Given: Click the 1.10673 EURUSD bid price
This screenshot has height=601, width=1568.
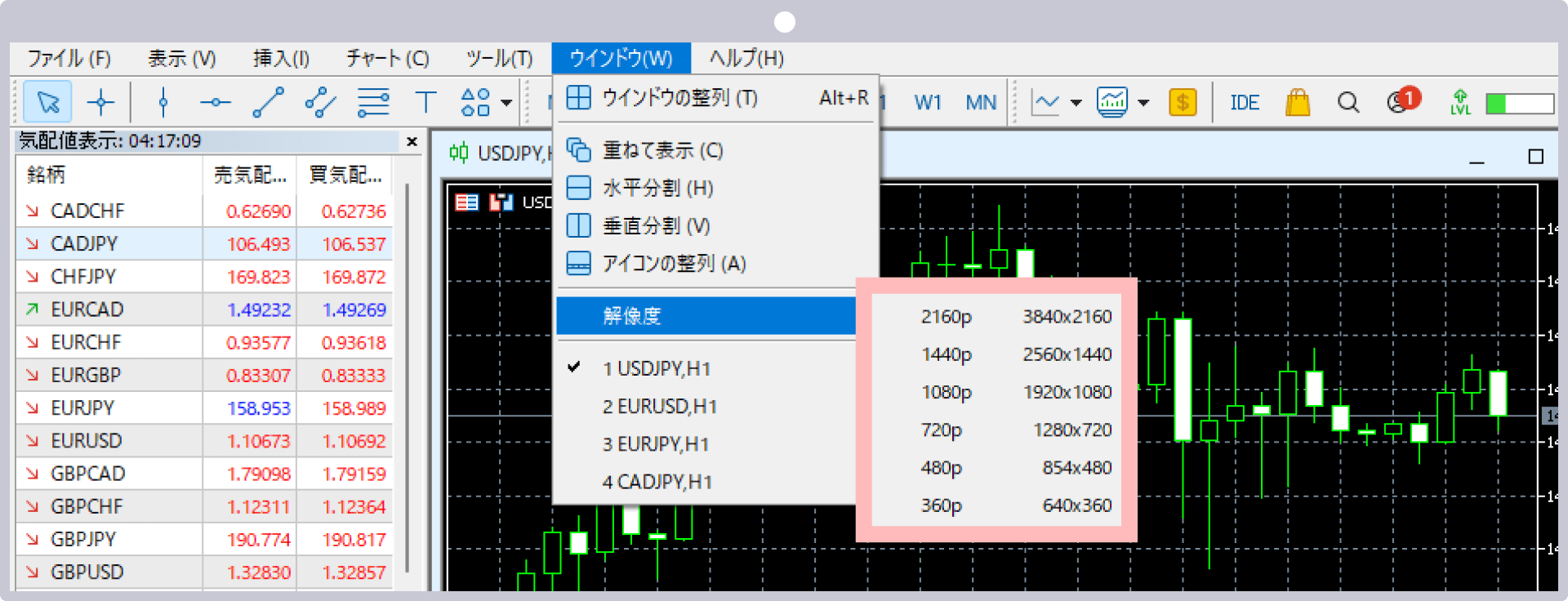Looking at the screenshot, I should tap(258, 441).
